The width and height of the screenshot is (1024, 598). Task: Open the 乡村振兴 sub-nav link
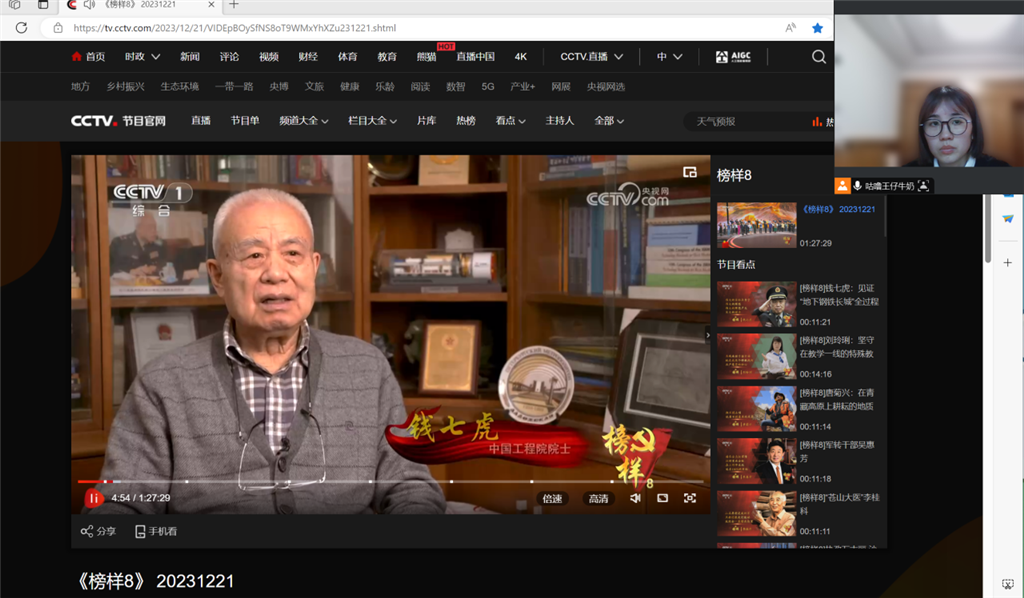click(125, 86)
